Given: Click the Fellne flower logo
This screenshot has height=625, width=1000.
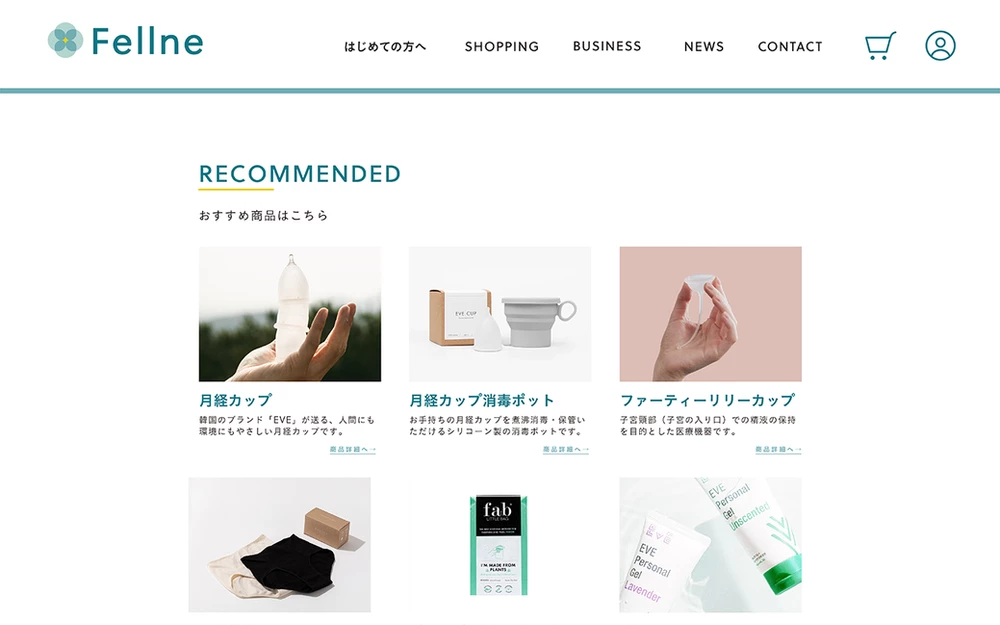Looking at the screenshot, I should pos(65,40).
